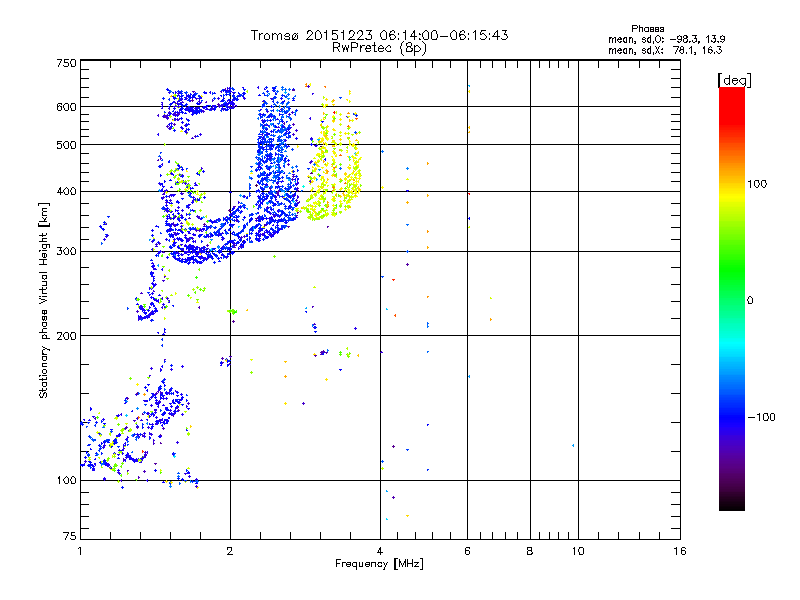The height and width of the screenshot is (600, 800).
Task: Click the y-axis tick label '750'
Action: pyautogui.click(x=66, y=63)
